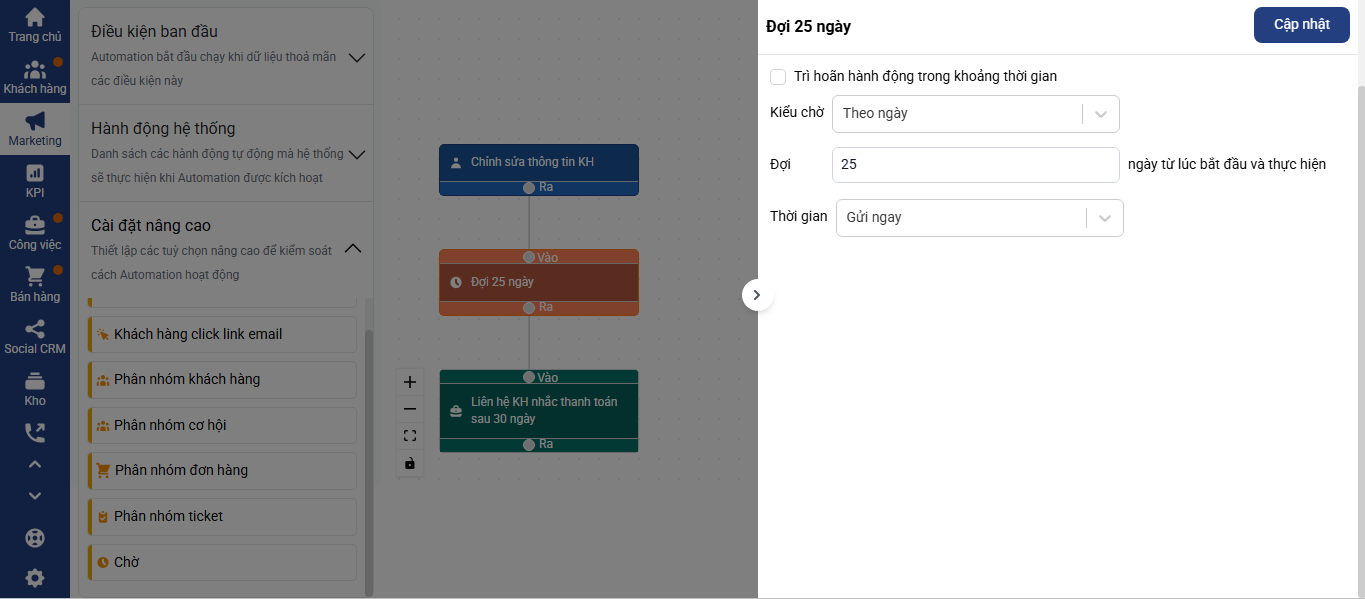Viewport: 1365px width, 599px height.
Task: Open the Trang chủ home icon
Action: pos(34,17)
